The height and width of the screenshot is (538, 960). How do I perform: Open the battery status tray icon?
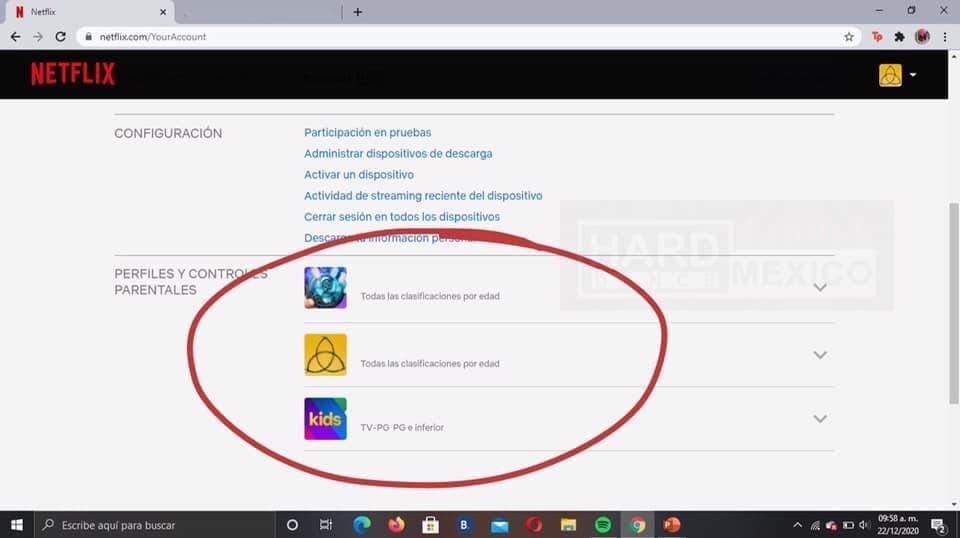coord(848,525)
